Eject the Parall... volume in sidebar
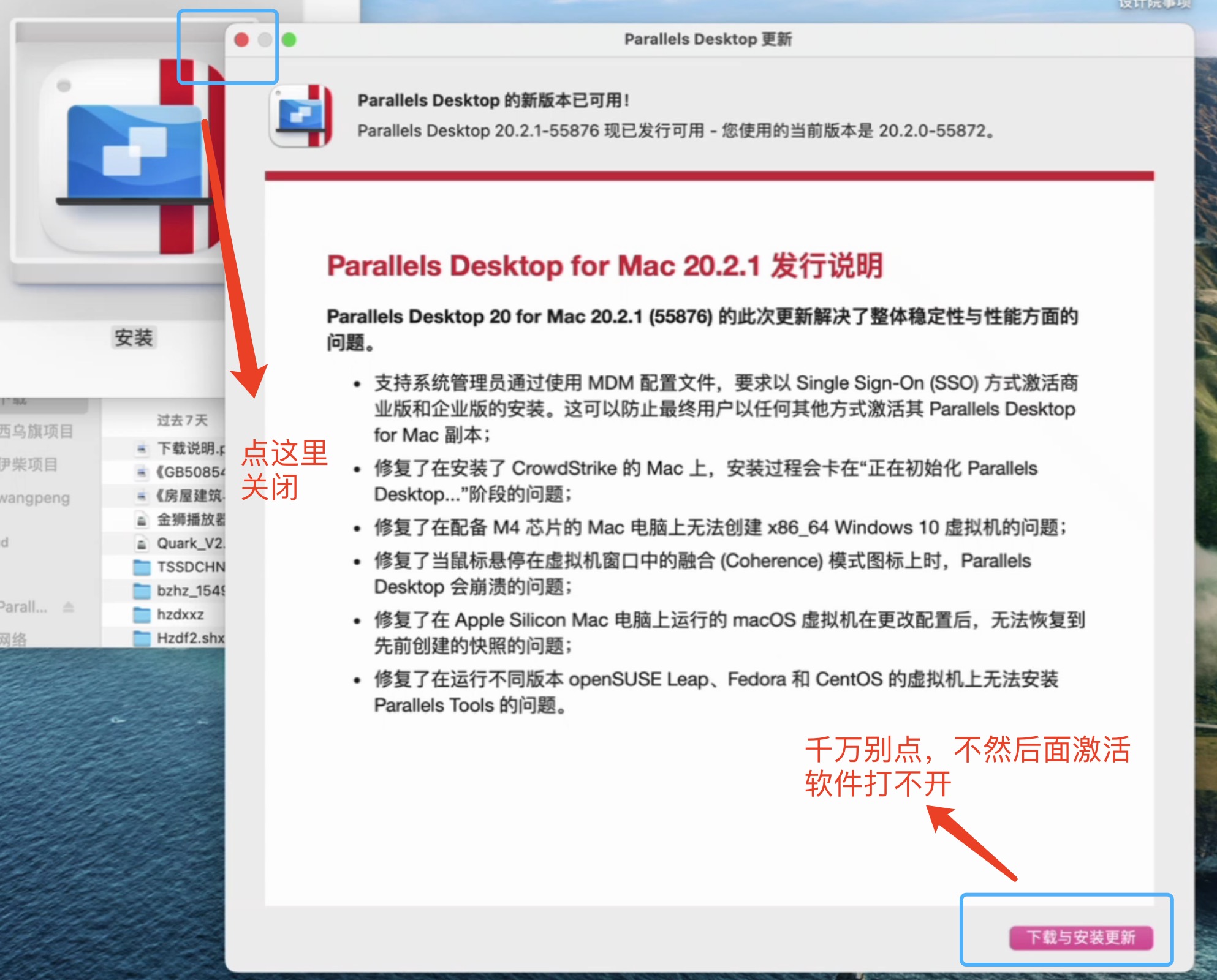This screenshot has width=1217, height=980. (69, 607)
